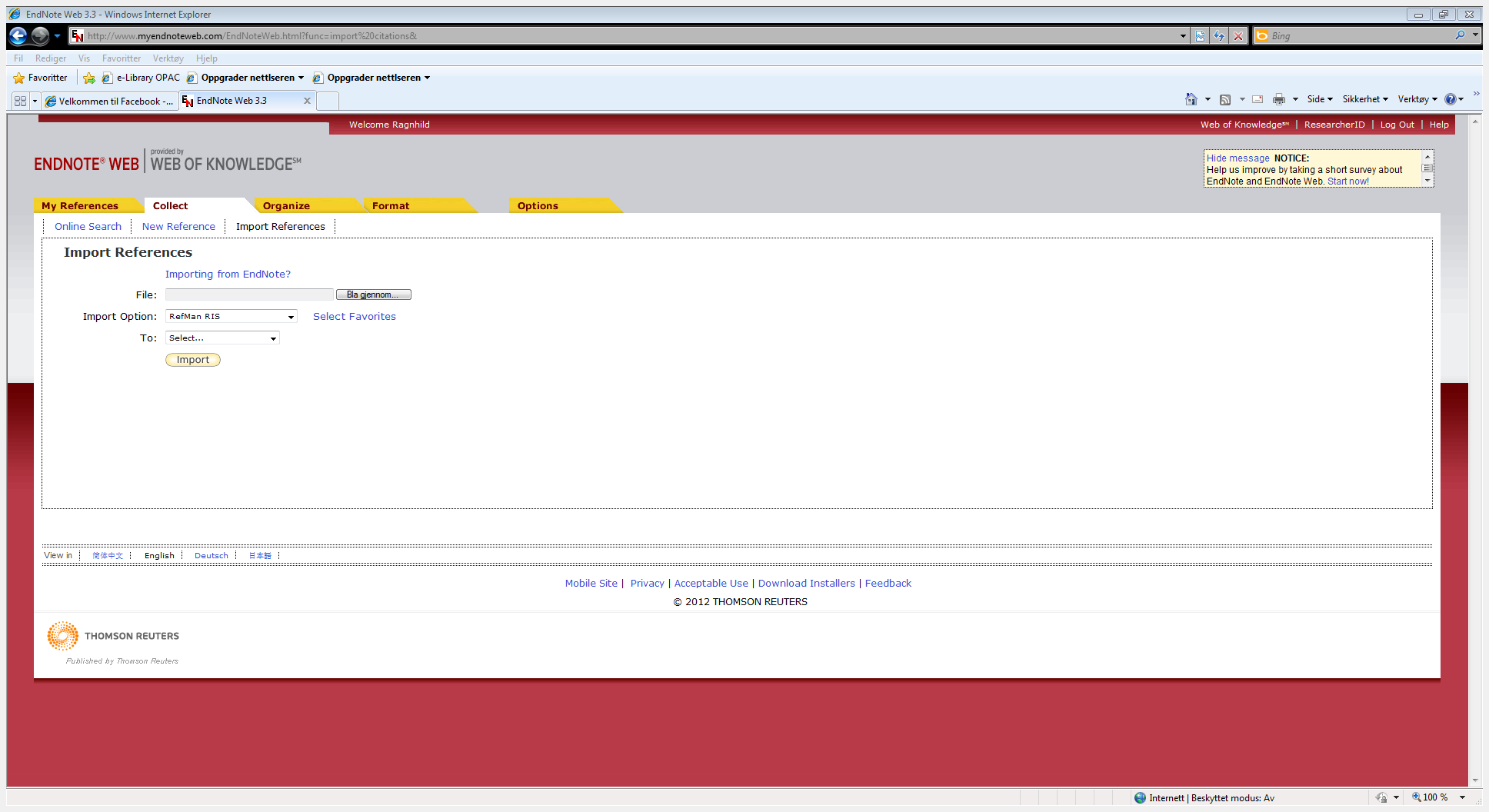Viewport: 1489px width, 812px height.
Task: Expand the Verktøy command bar dropdown
Action: pos(1417,99)
